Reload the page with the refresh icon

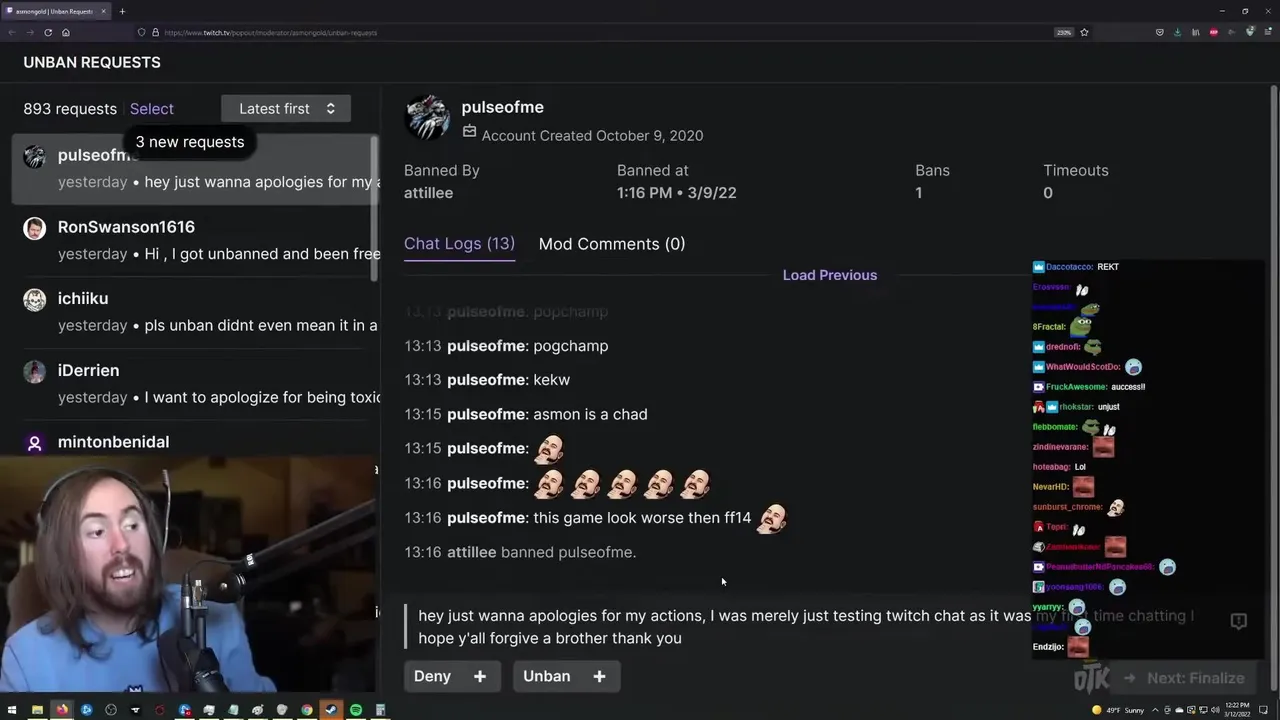[47, 32]
